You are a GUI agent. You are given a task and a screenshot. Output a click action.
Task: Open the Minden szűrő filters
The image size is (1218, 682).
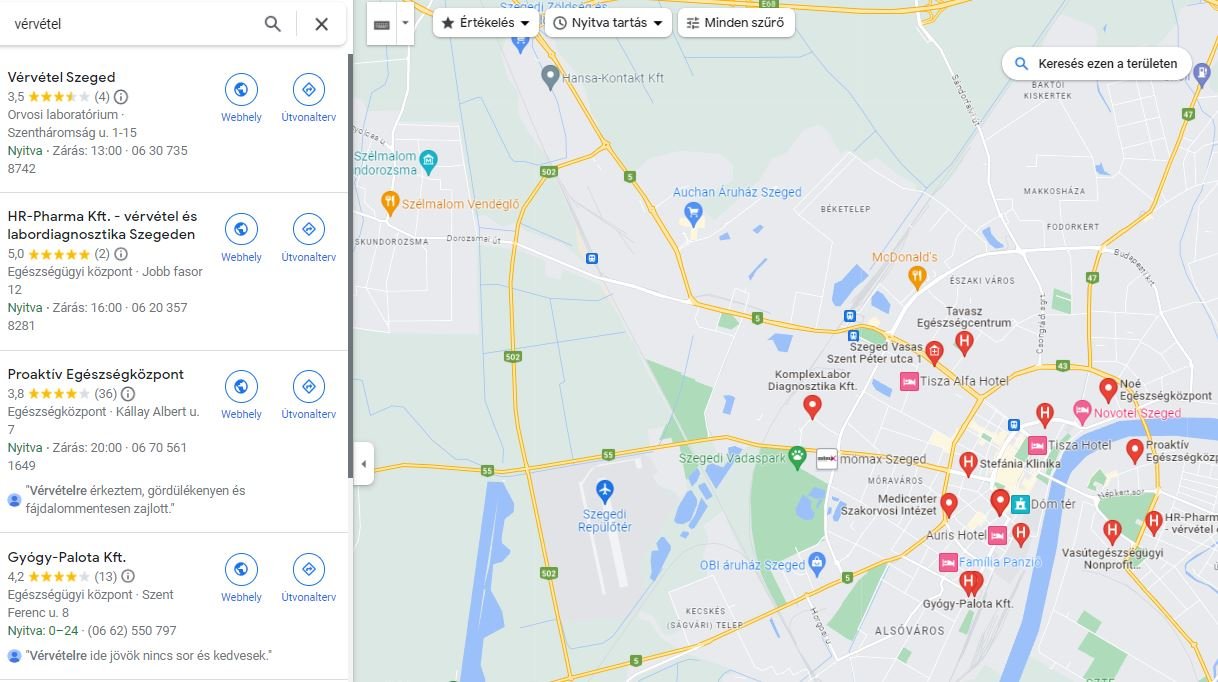(736, 23)
